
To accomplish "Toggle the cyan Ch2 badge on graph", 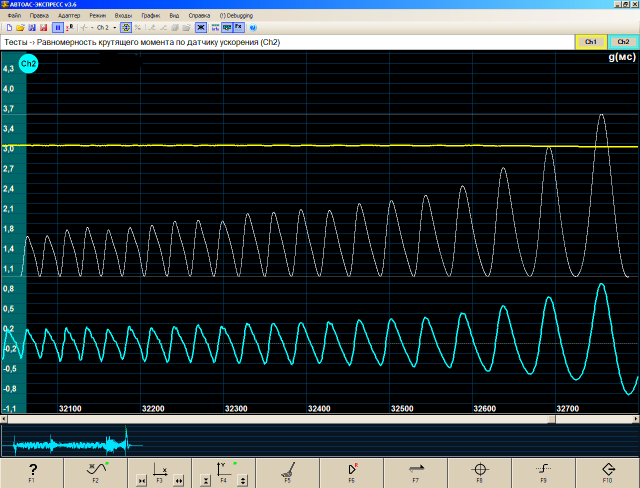I will click(x=28, y=65).
